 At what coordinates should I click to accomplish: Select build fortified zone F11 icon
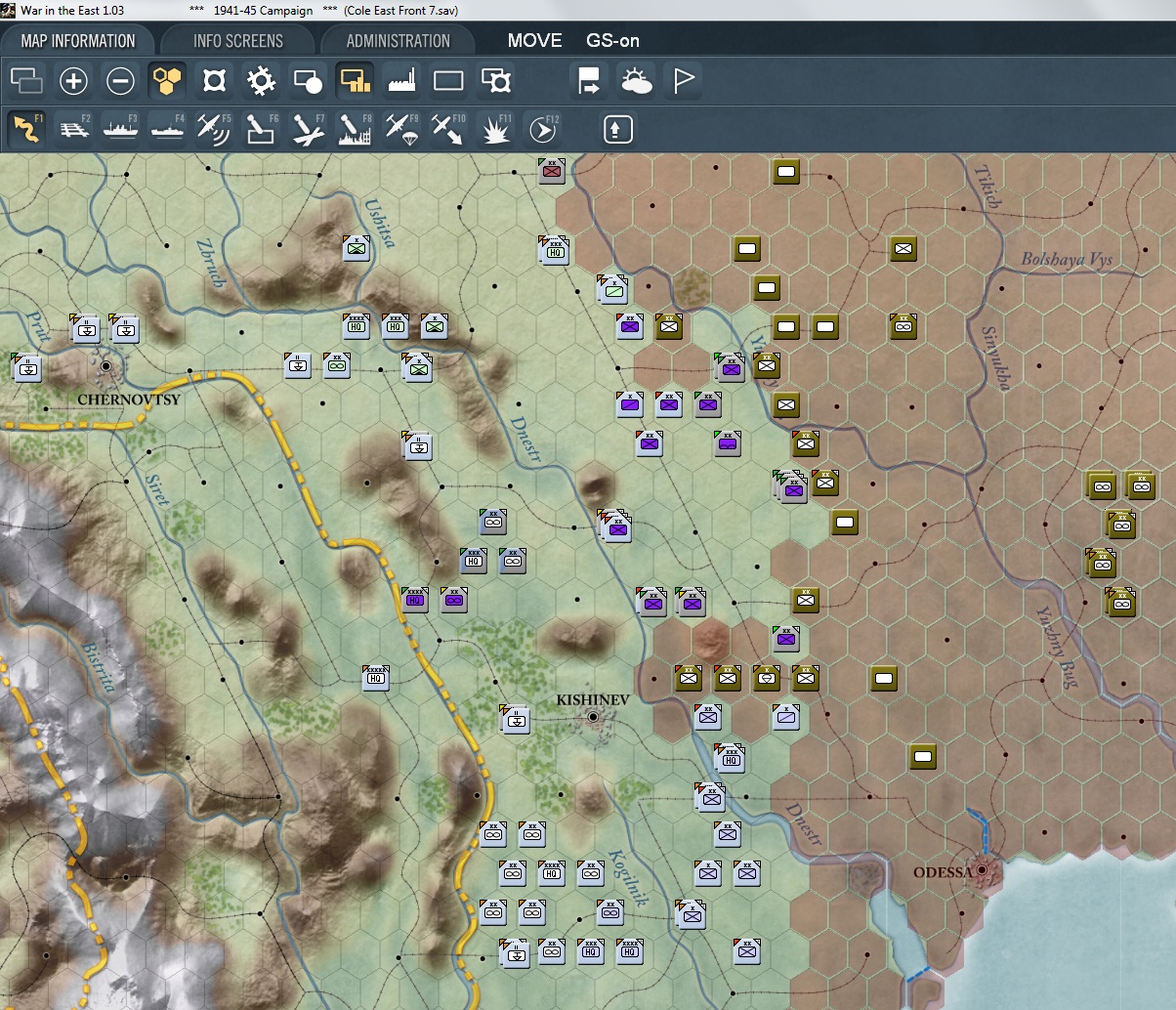point(495,129)
